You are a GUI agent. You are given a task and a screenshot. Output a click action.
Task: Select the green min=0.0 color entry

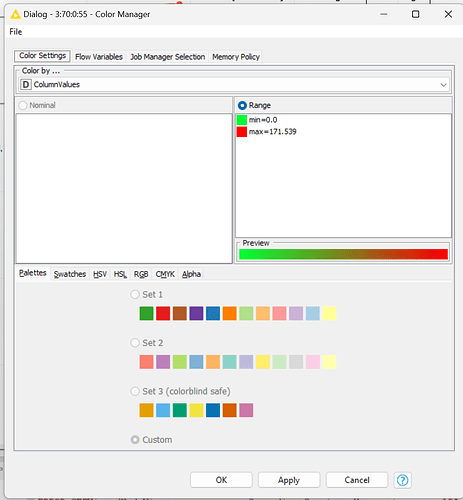point(257,120)
